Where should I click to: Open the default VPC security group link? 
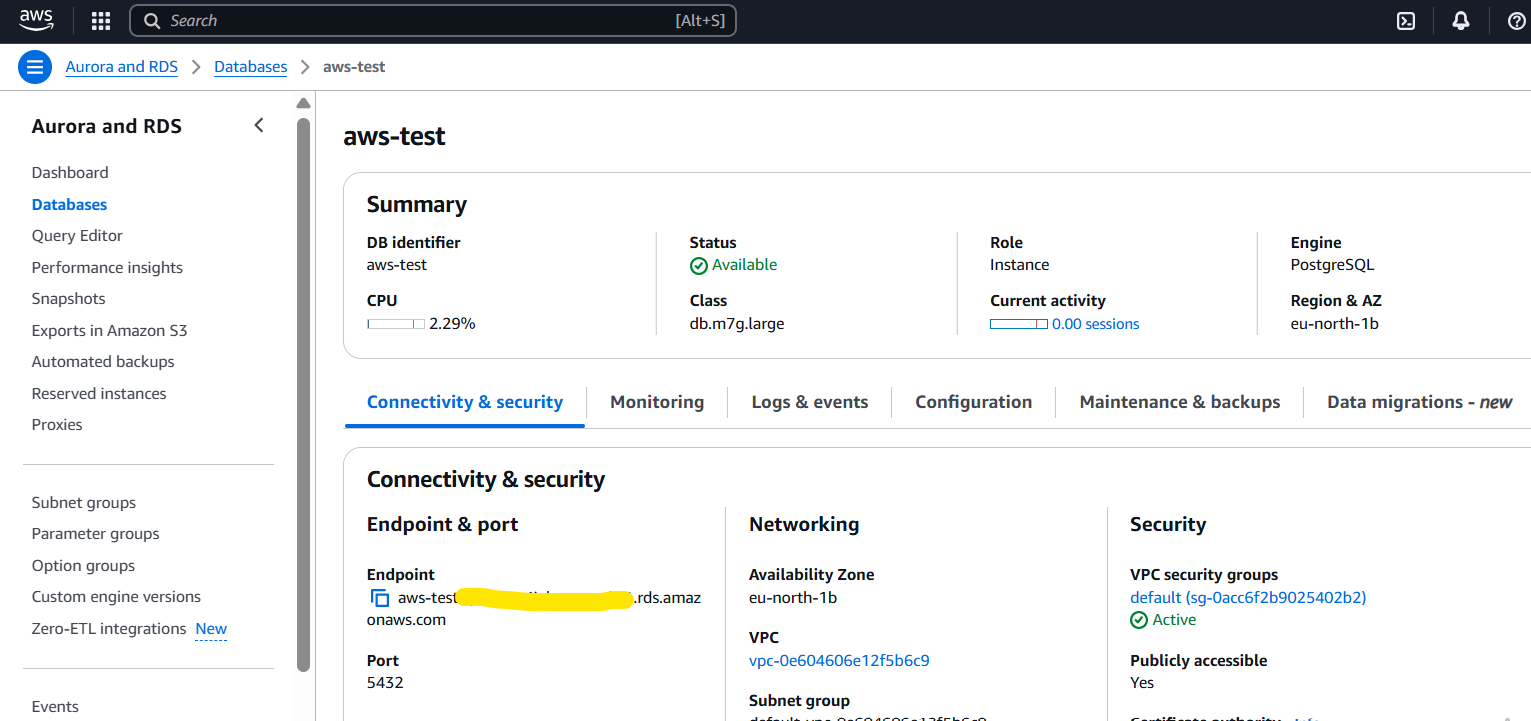pos(1248,598)
